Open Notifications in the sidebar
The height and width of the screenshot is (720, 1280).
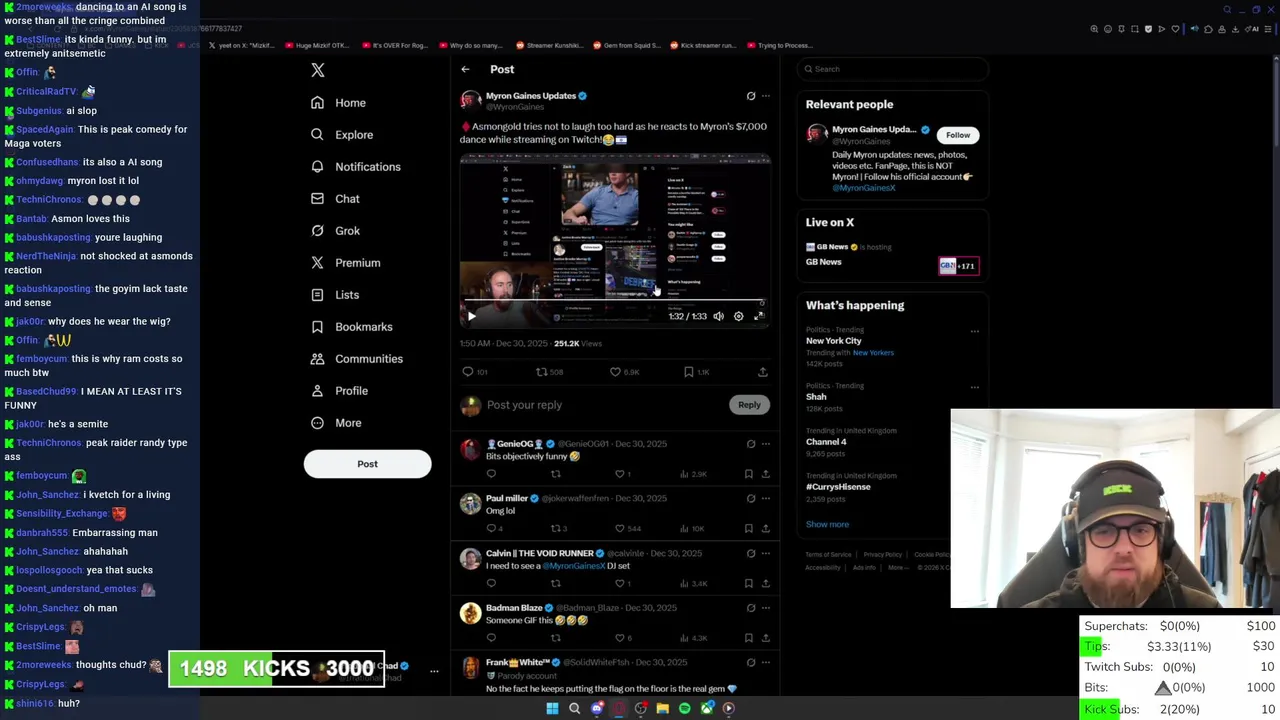pyautogui.click(x=356, y=167)
